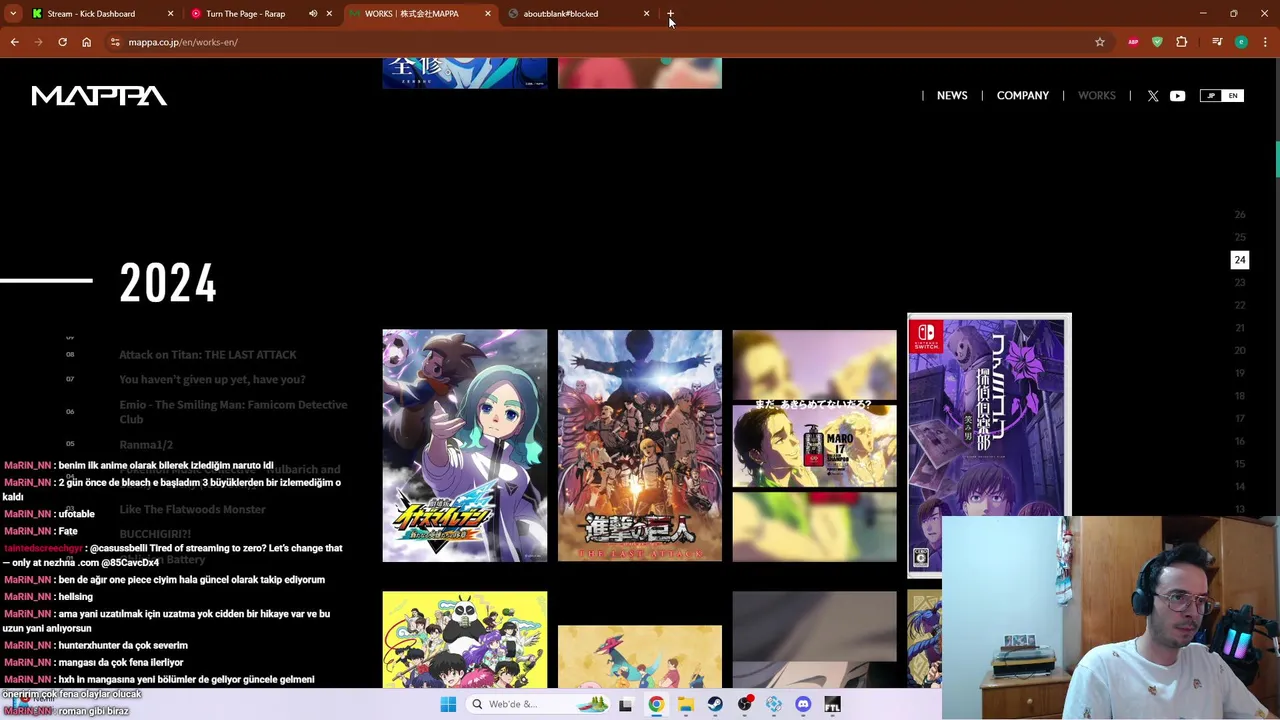Open the MAPPA YouTube channel icon
1280x720 pixels.
1177,96
